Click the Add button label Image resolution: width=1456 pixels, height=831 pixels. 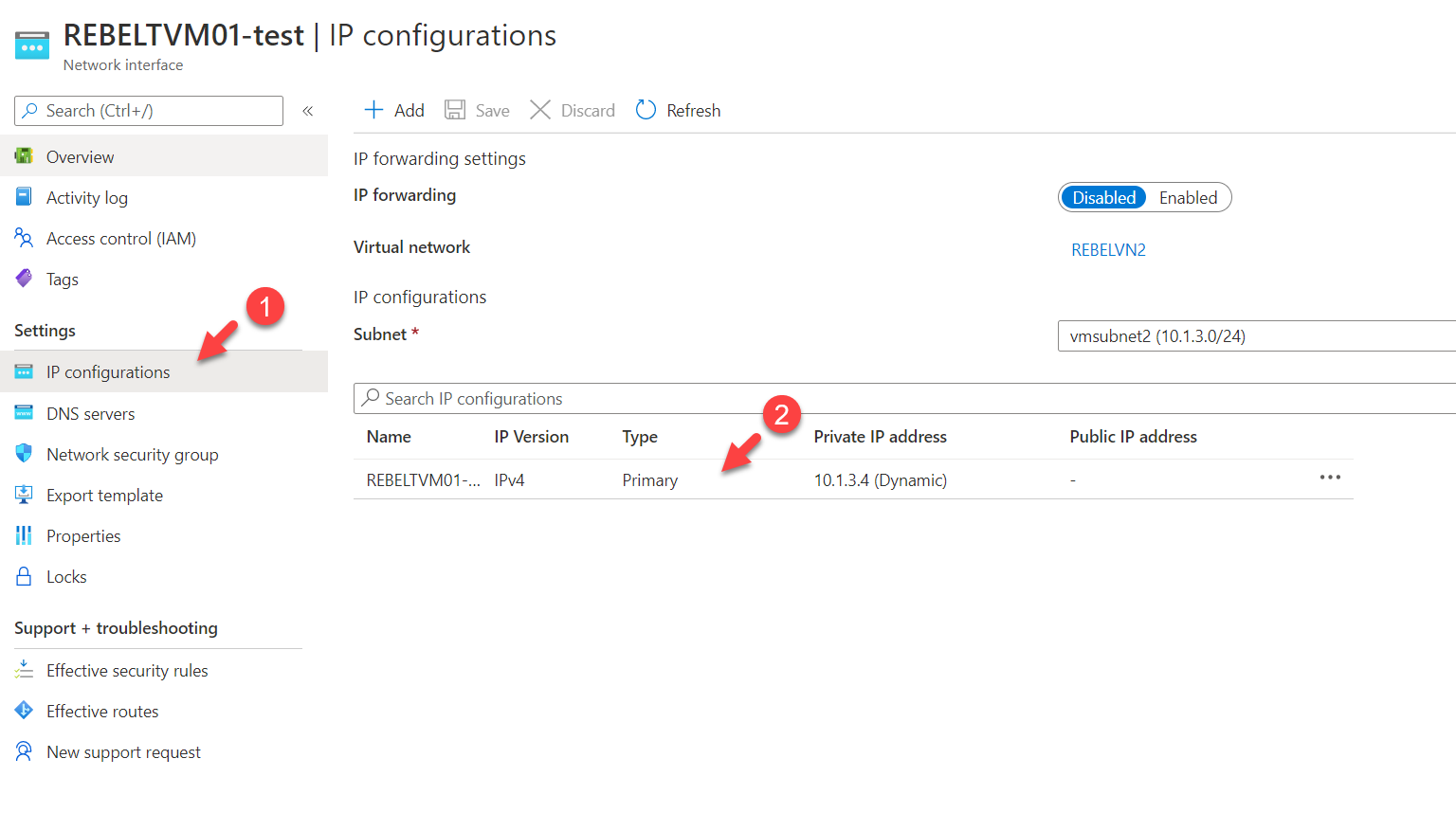409,110
